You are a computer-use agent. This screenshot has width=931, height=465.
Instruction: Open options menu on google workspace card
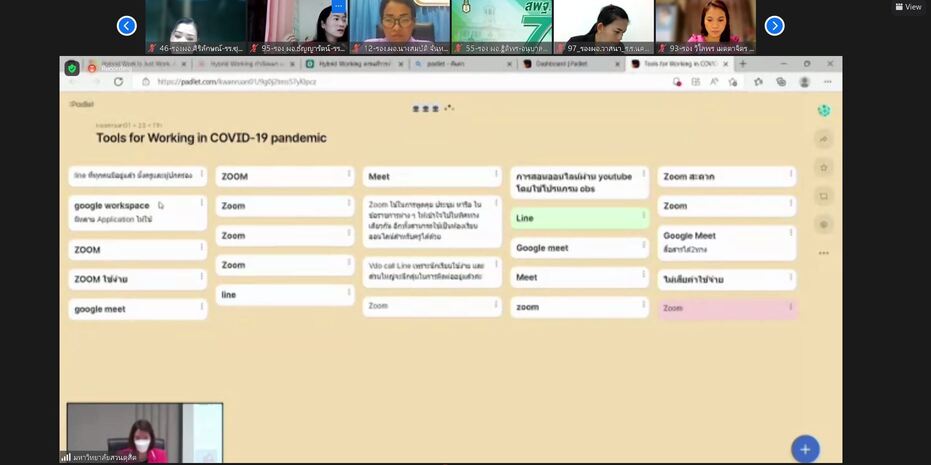pos(202,203)
